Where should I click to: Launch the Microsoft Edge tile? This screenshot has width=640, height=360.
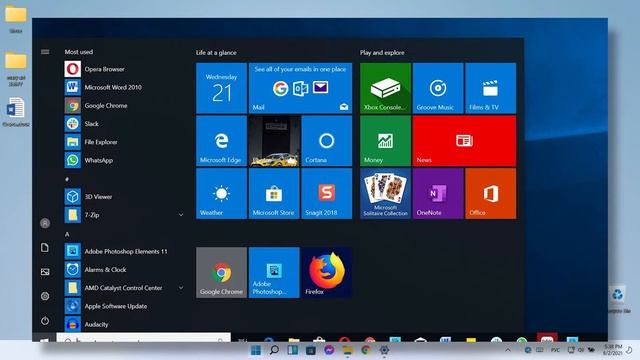(x=221, y=141)
